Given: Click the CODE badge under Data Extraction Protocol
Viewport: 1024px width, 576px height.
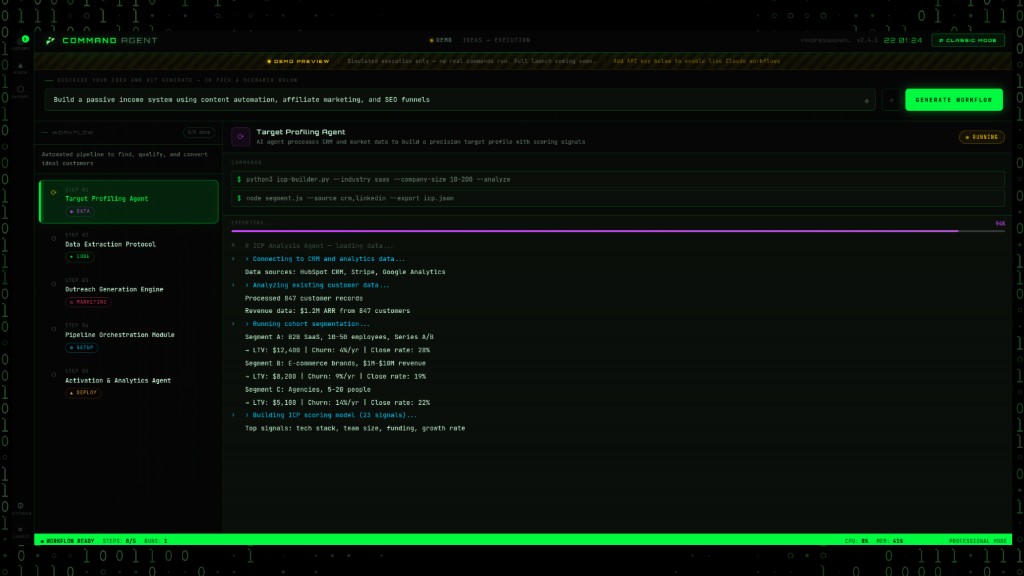Looking at the screenshot, I should coord(78,256).
